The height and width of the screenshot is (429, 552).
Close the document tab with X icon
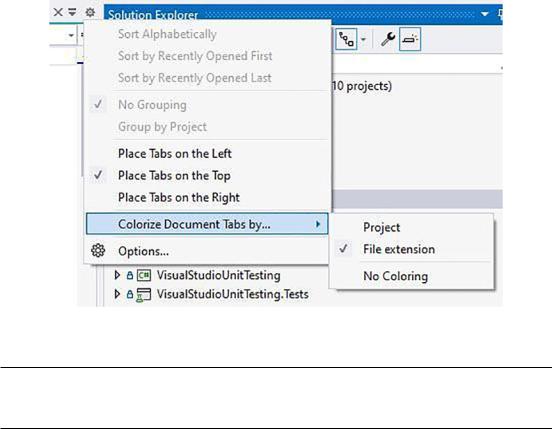click(x=58, y=12)
